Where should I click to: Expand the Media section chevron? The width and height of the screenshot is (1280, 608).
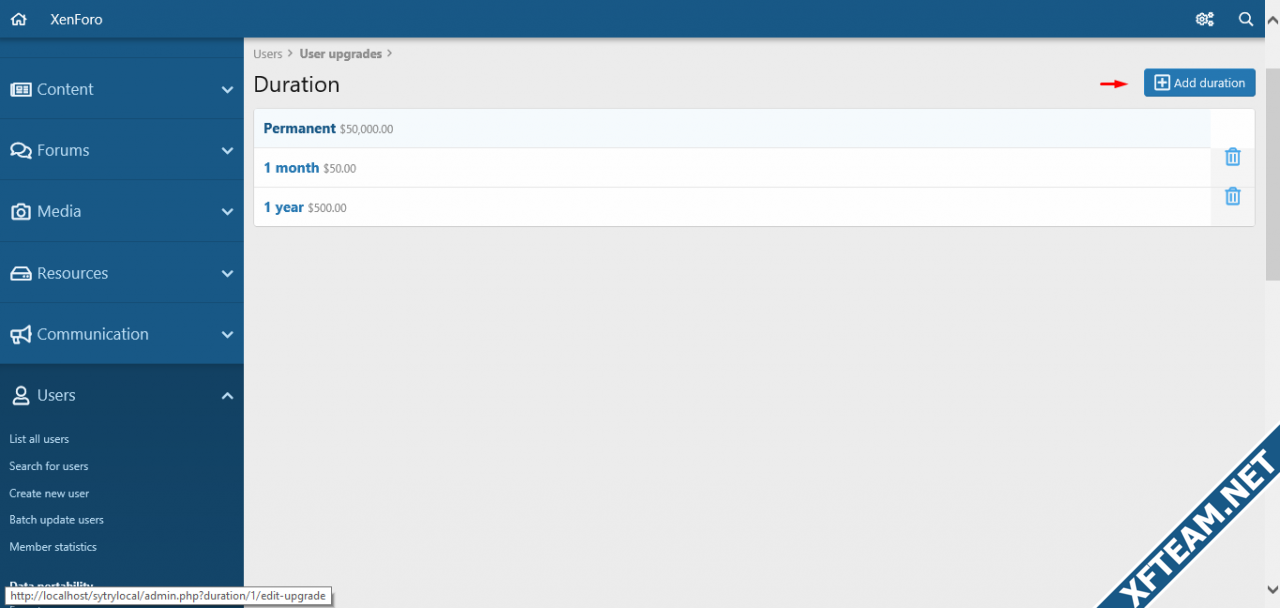coord(227,212)
